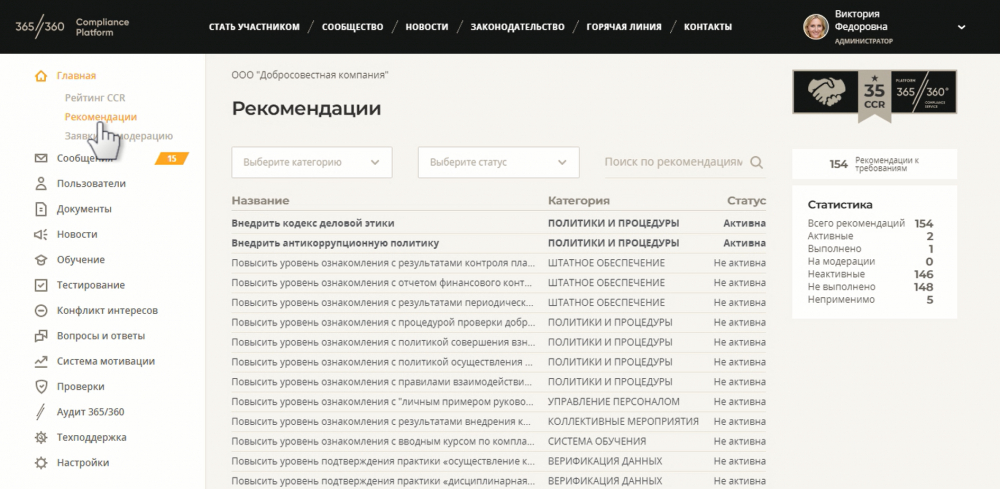Viewport: 1000px width, 489px height.
Task: Open Рейтинг CCR sidebar link
Action: [95, 98]
